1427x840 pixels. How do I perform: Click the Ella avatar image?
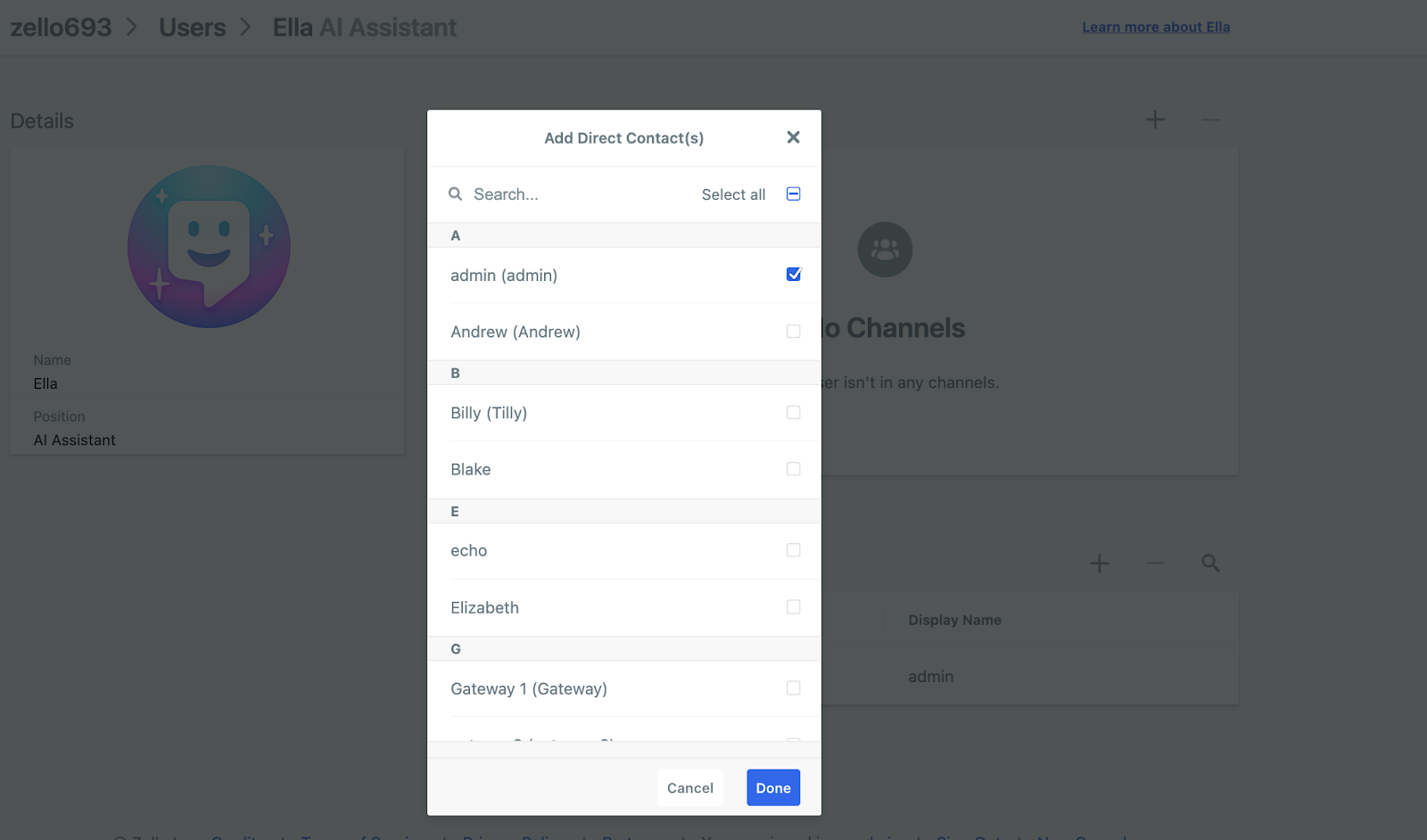(209, 246)
